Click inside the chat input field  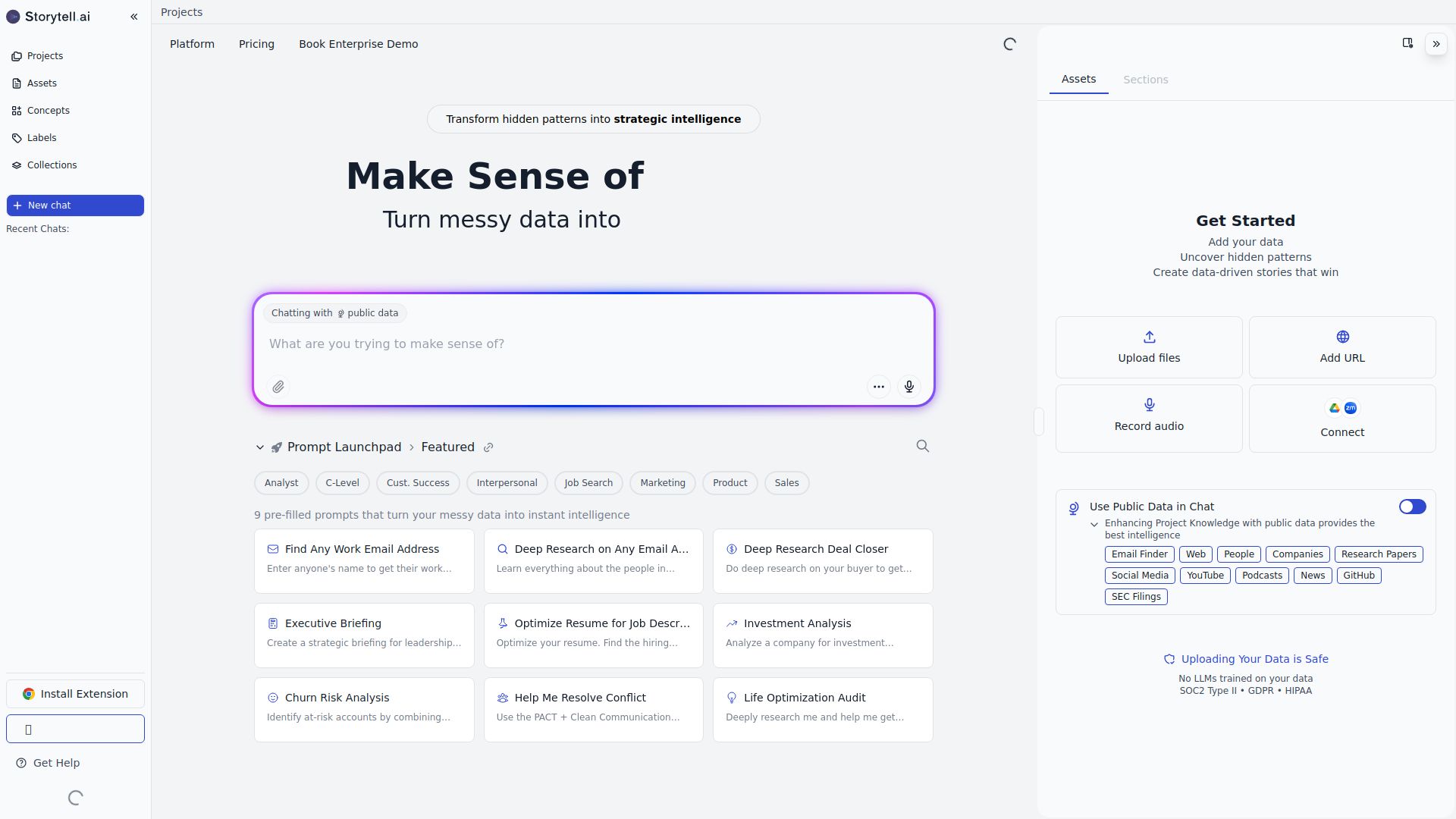point(531,344)
